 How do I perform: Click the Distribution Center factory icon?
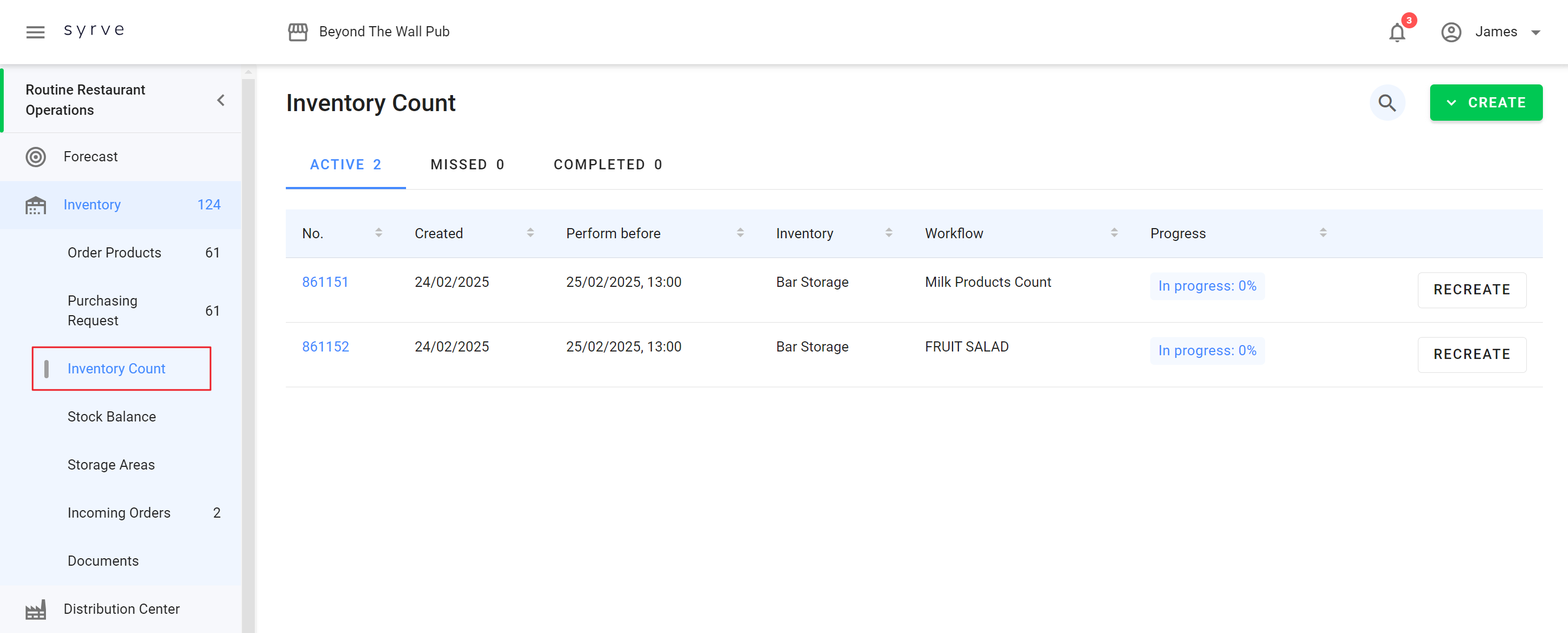(36, 609)
